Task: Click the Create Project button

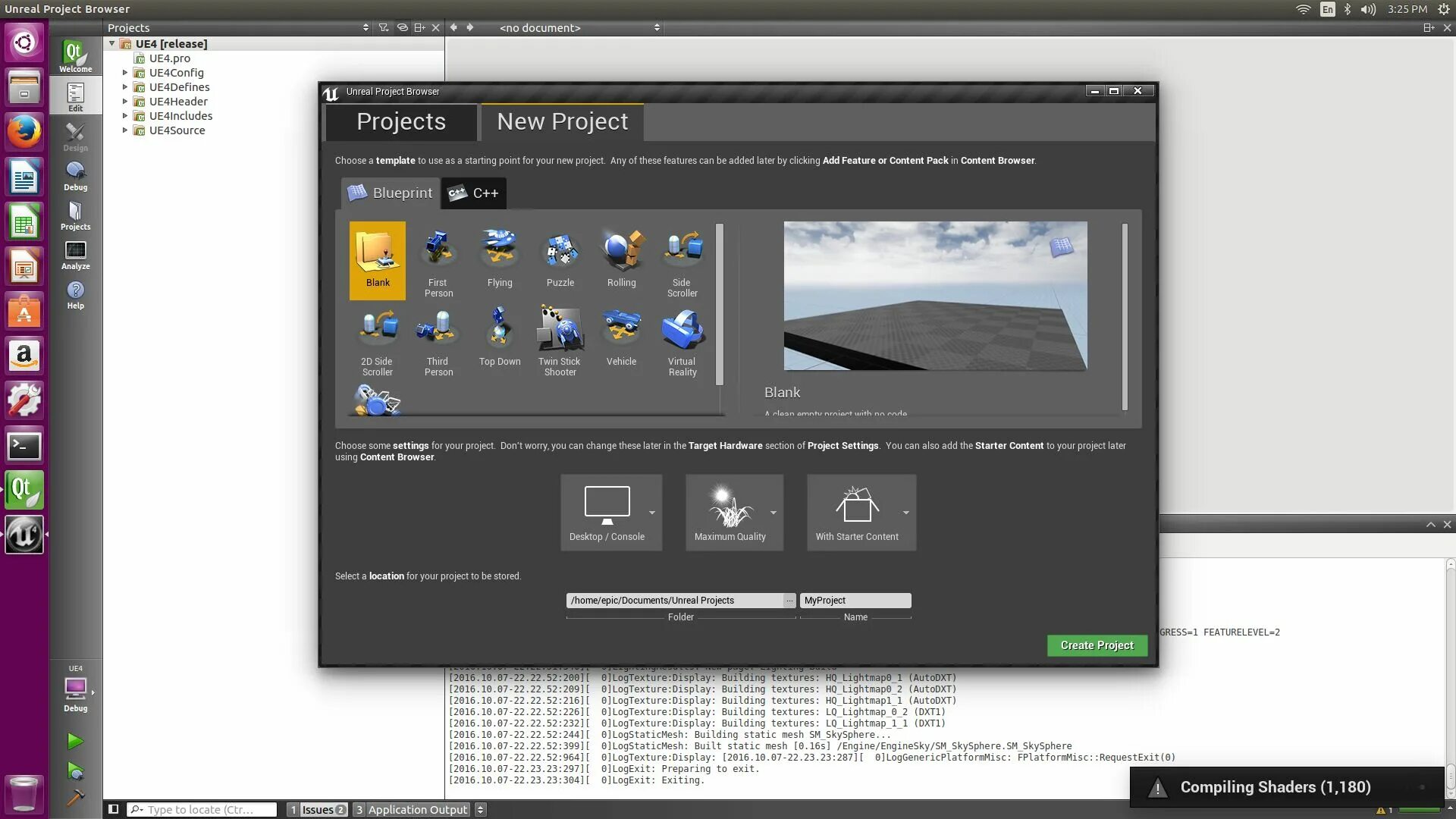Action: [x=1097, y=645]
